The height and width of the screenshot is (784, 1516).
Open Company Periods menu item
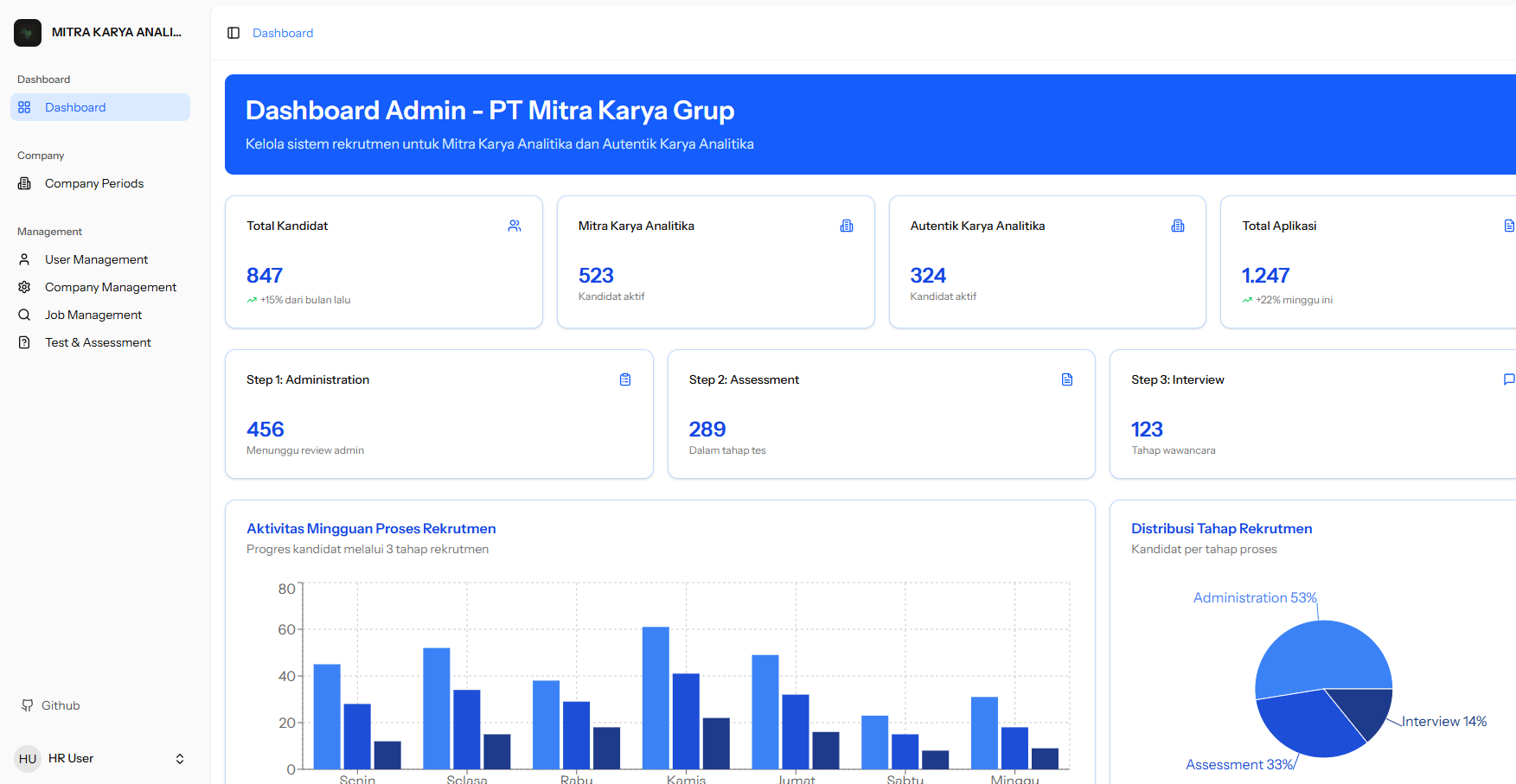click(94, 183)
